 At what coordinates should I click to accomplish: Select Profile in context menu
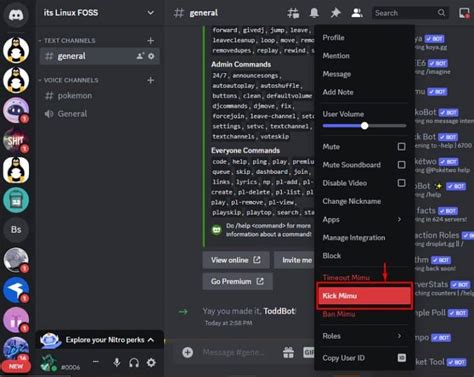coord(364,38)
